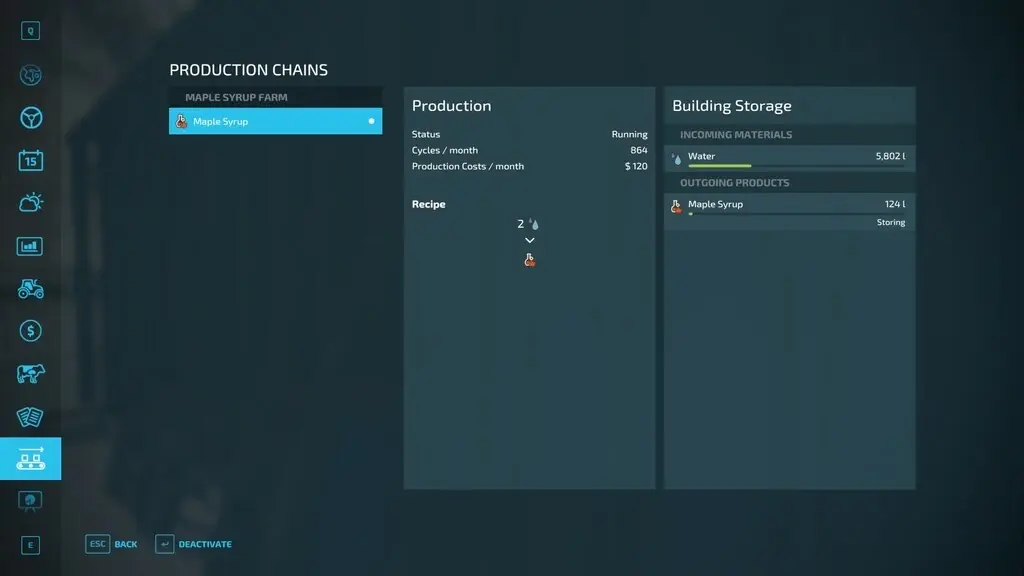Open the map overview globe icon
The height and width of the screenshot is (576, 1024).
pyautogui.click(x=31, y=75)
